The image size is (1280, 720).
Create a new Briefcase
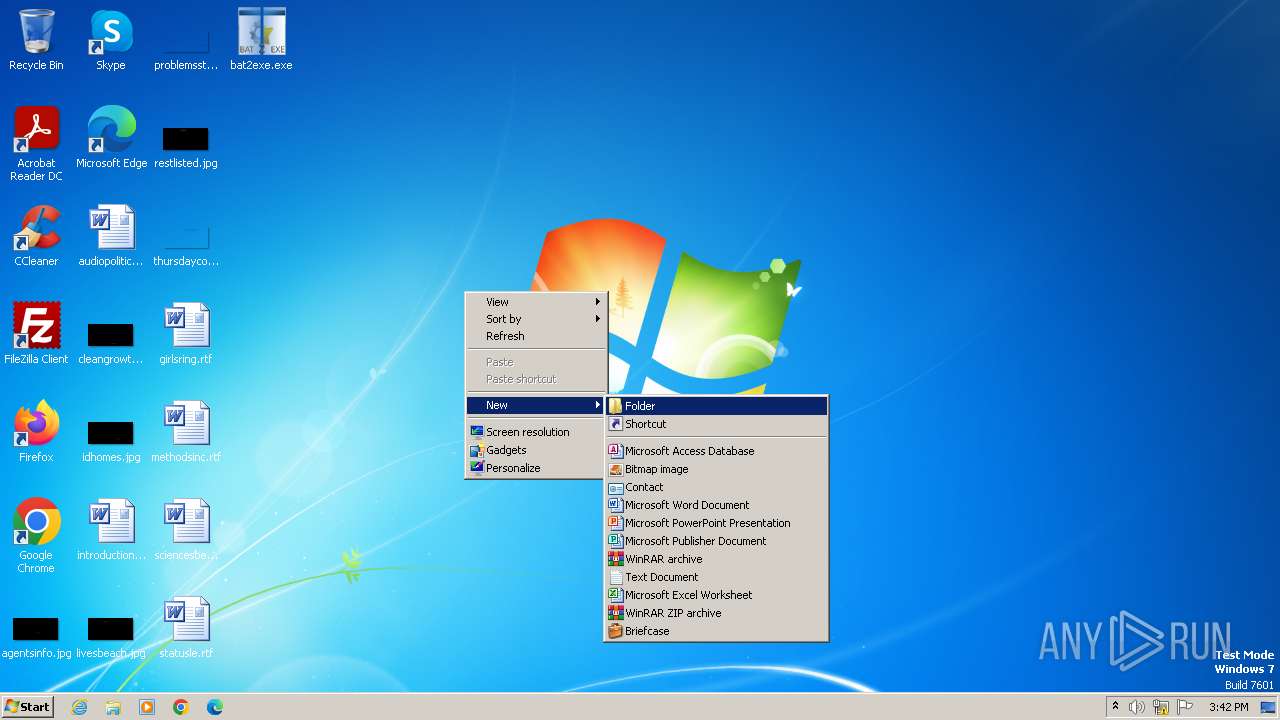click(716, 631)
